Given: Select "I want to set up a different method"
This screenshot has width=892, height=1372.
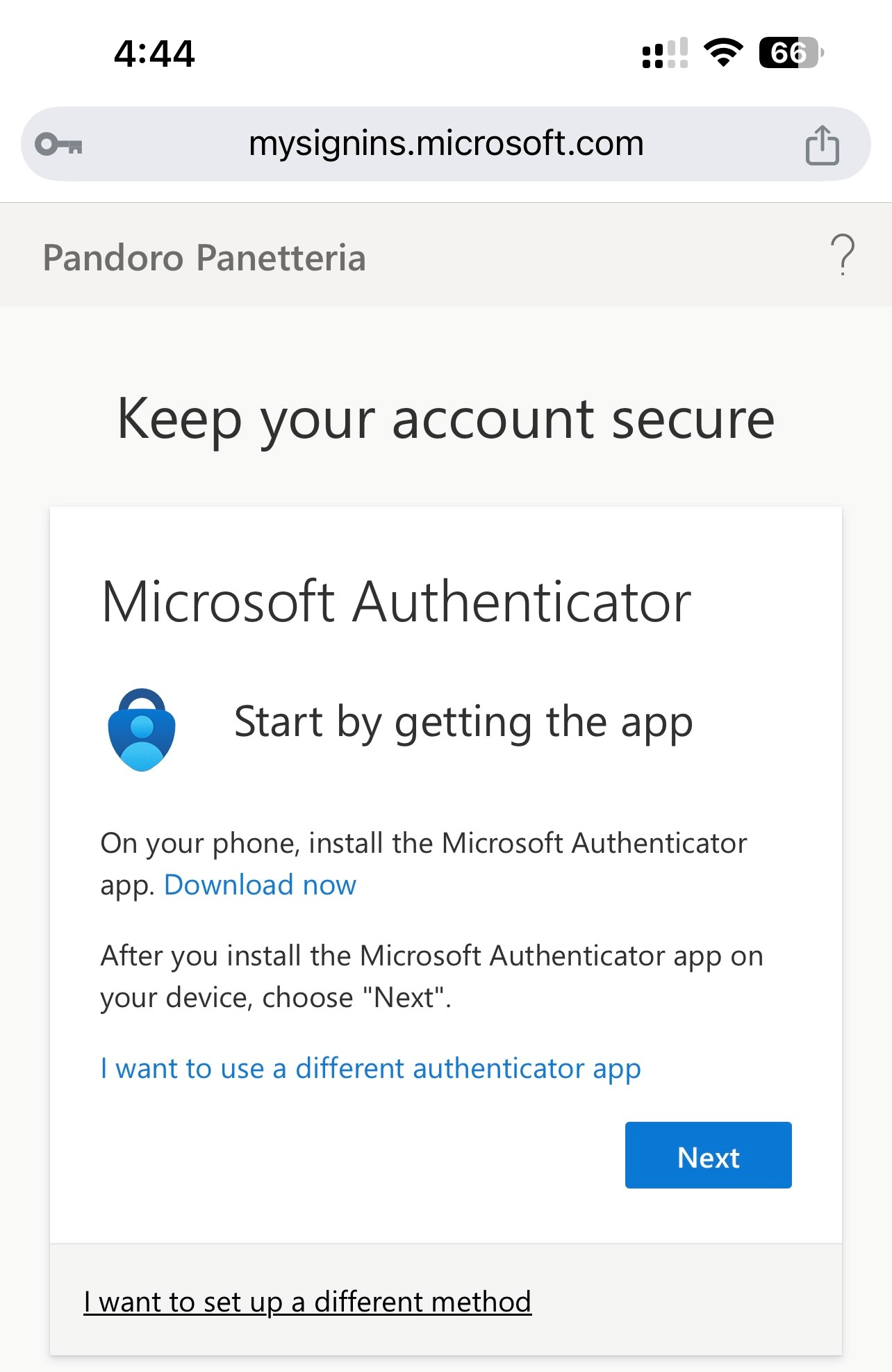Looking at the screenshot, I should (x=307, y=1302).
